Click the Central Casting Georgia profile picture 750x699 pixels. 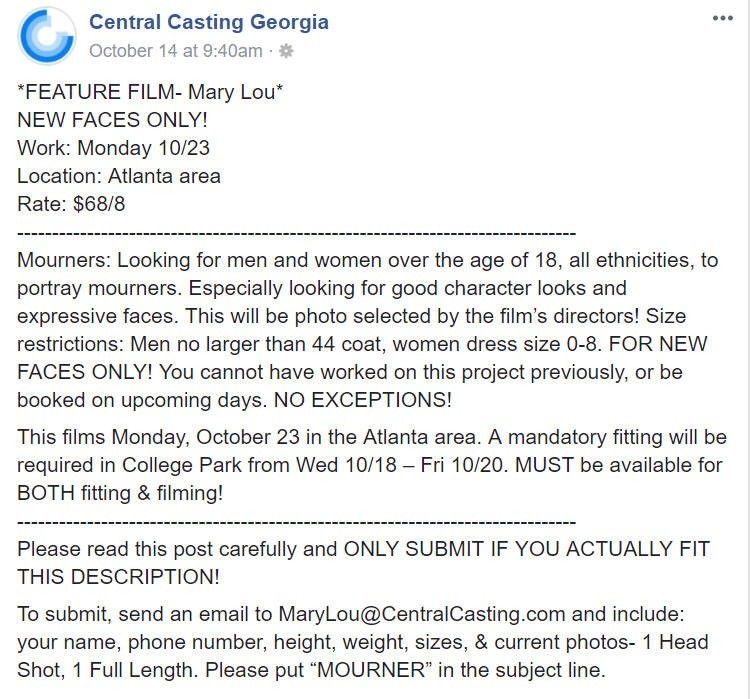46,35
